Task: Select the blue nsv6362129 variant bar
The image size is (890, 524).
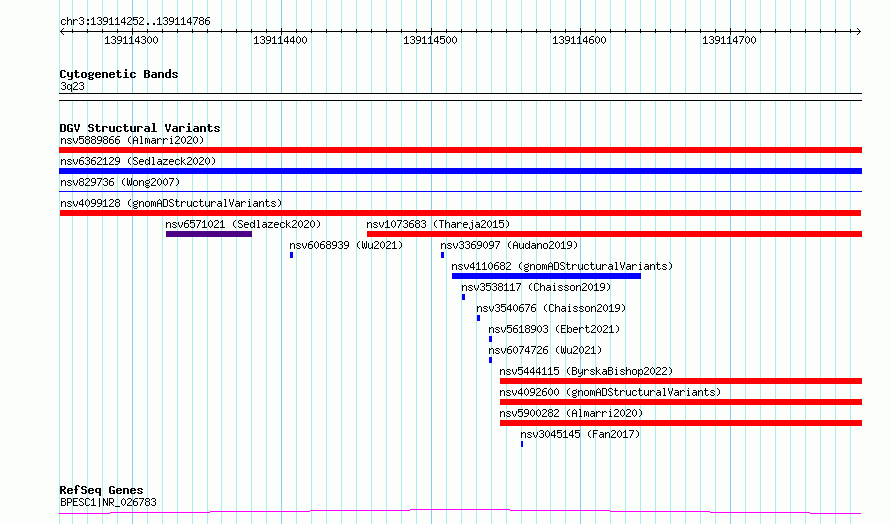Action: pos(460,171)
